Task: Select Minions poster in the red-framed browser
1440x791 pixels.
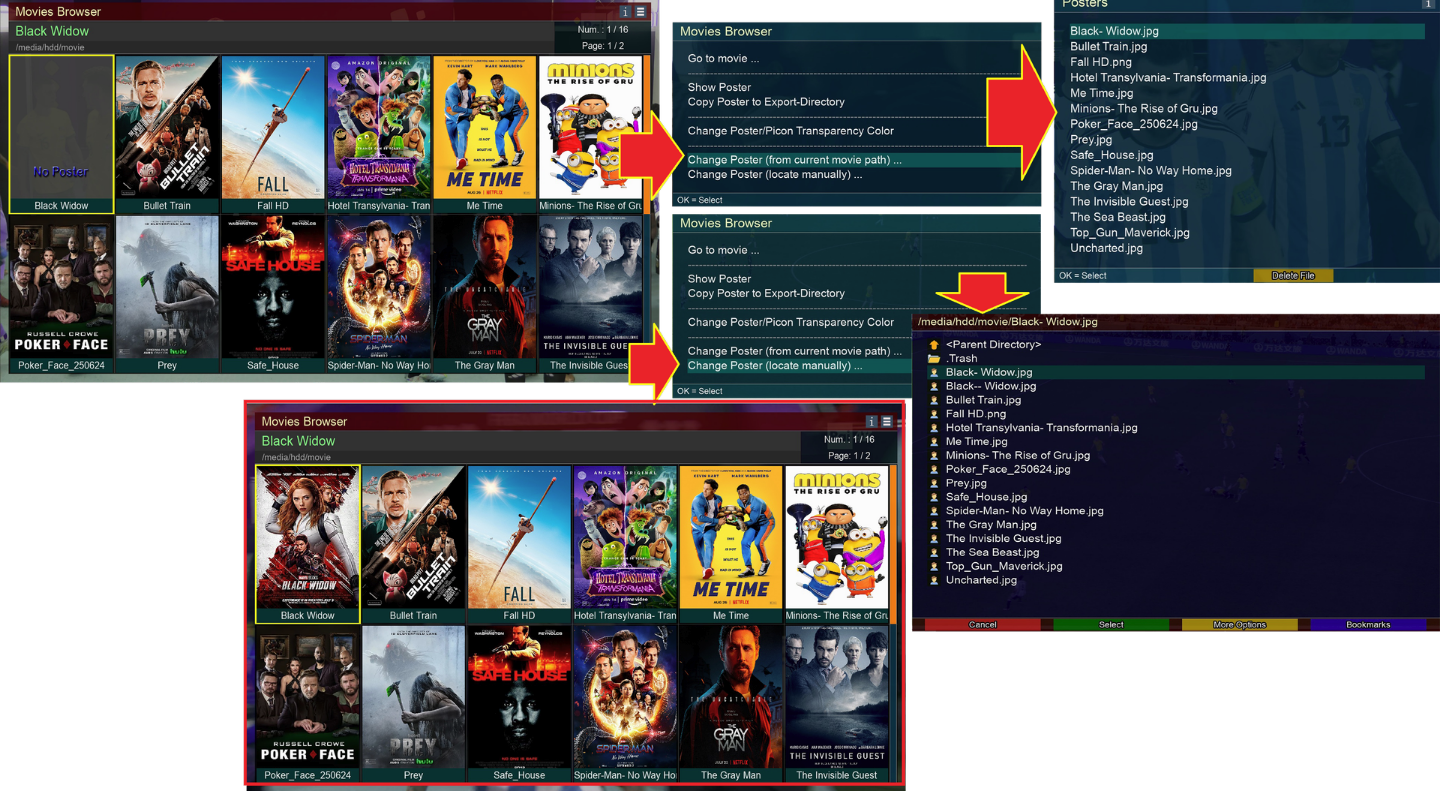Action: click(x=837, y=537)
